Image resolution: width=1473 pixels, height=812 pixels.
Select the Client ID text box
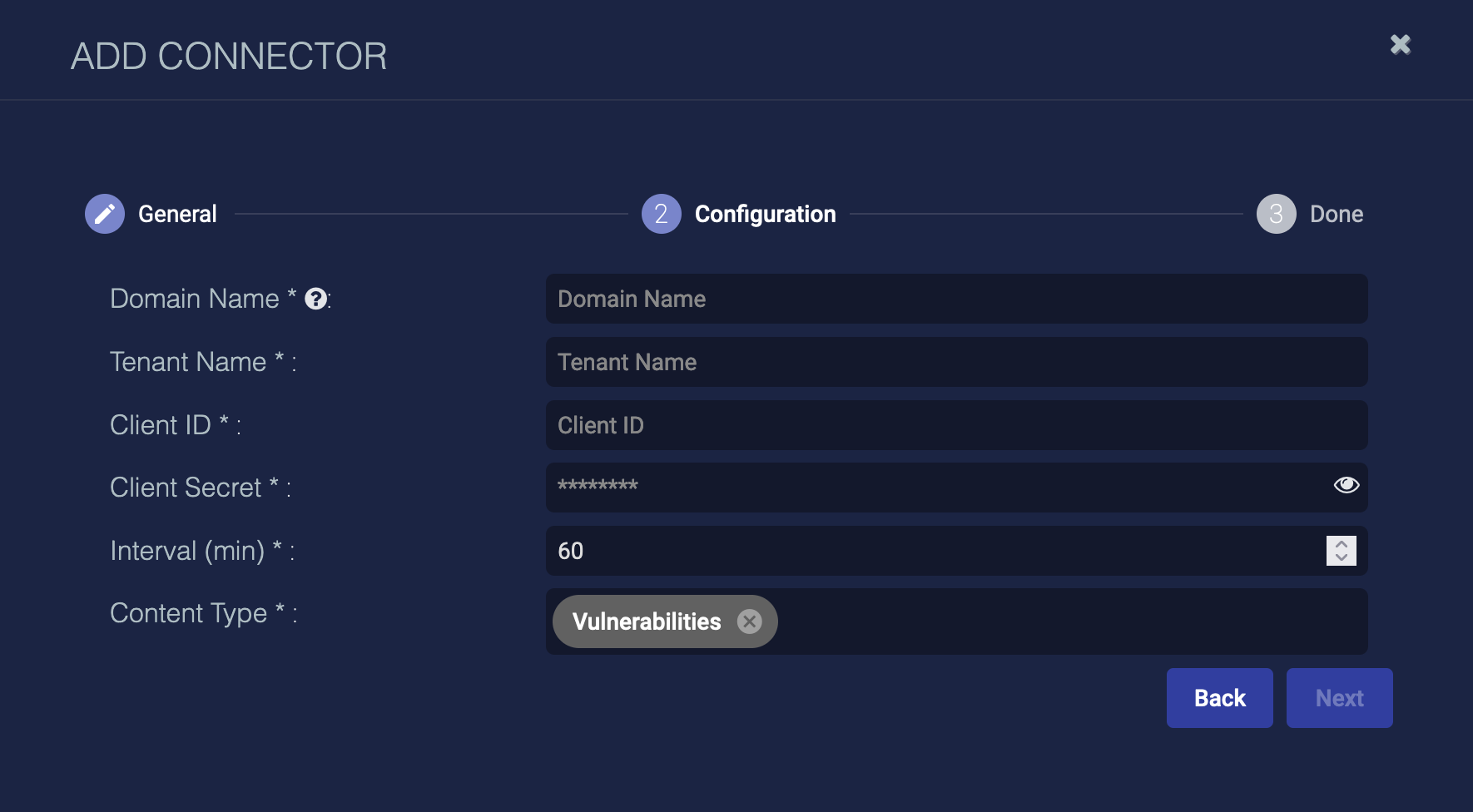point(955,425)
